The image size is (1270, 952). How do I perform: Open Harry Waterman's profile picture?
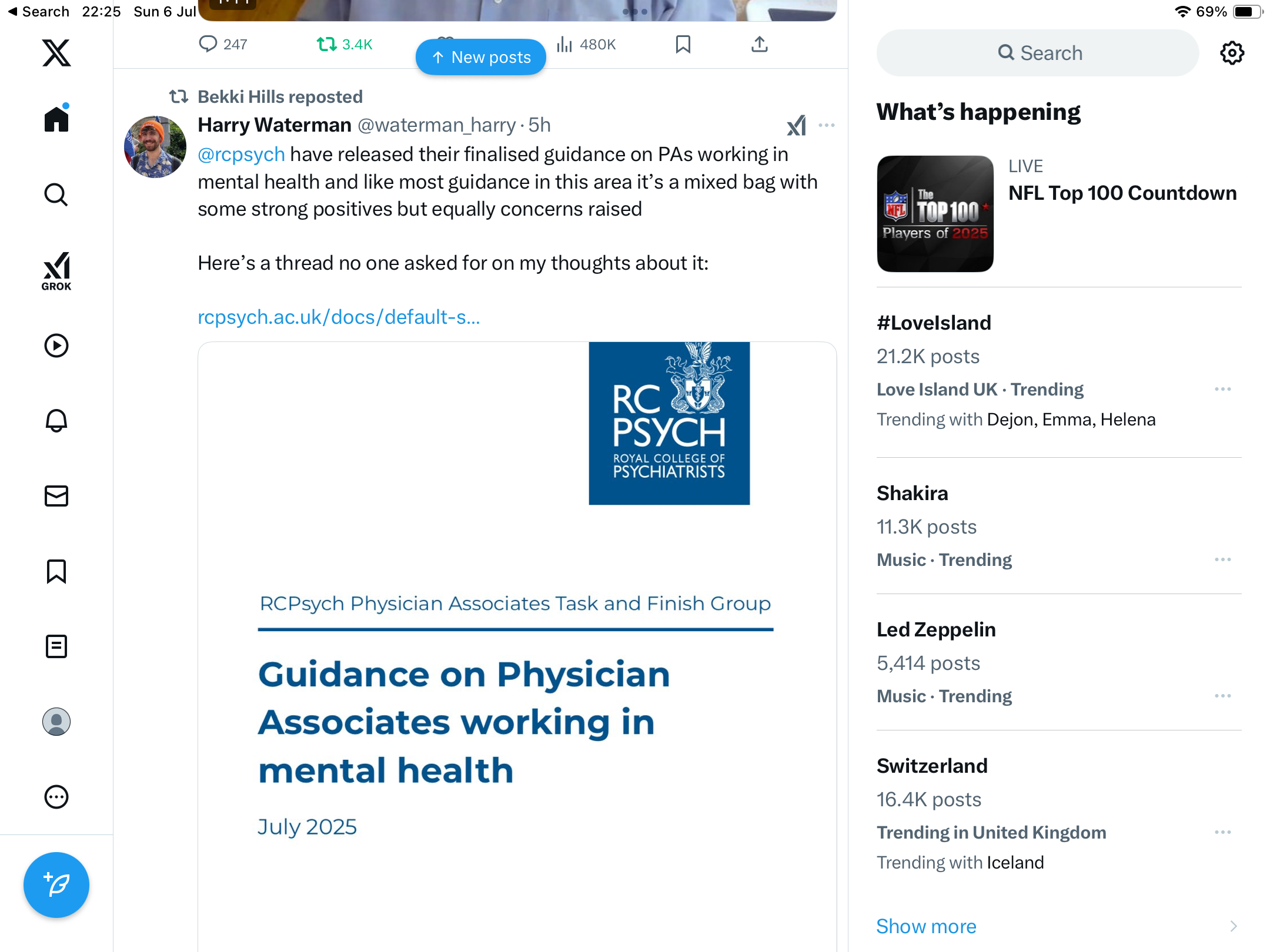[x=155, y=147]
